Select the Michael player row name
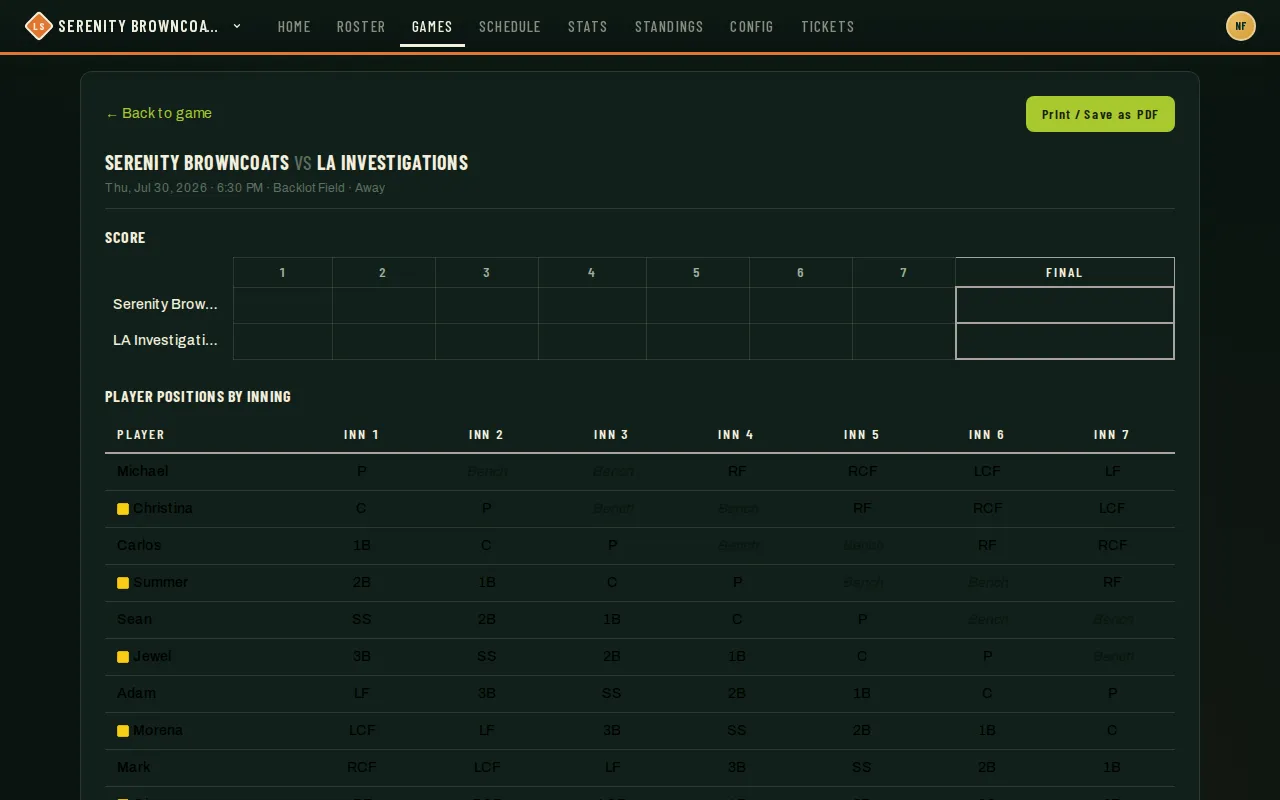The image size is (1280, 800). 143,471
